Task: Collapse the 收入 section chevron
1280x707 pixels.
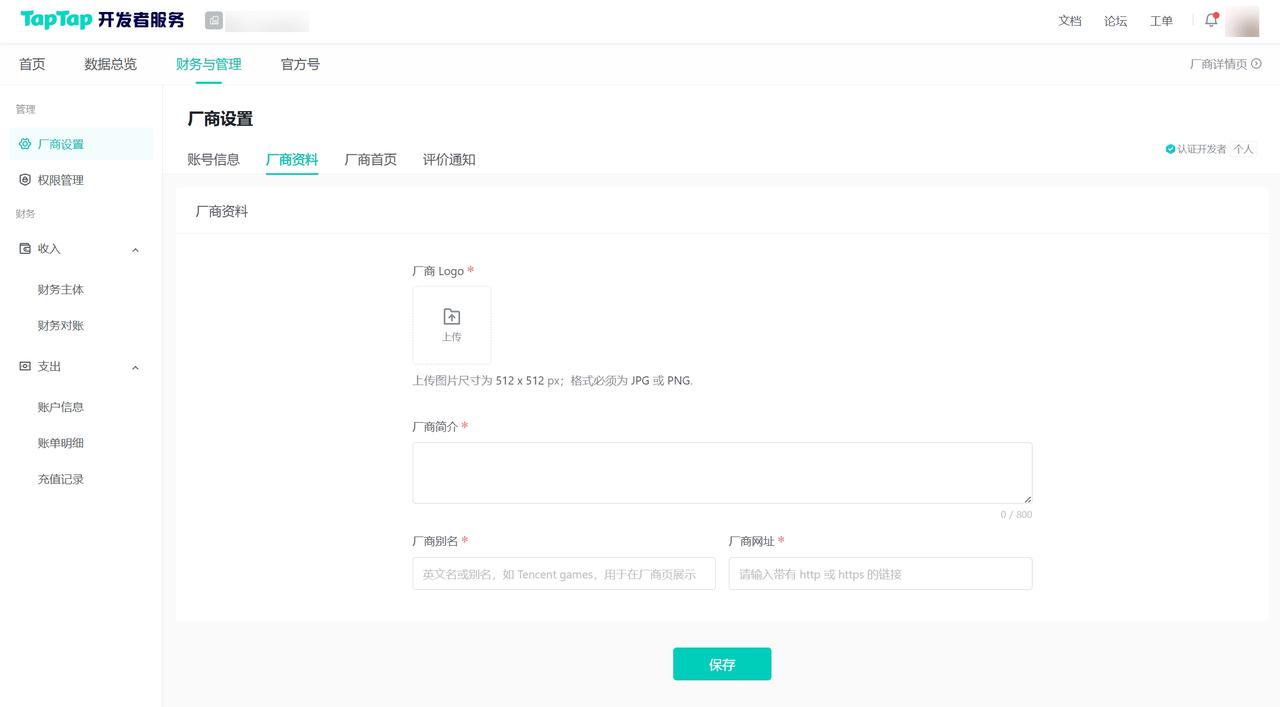Action: point(136,250)
